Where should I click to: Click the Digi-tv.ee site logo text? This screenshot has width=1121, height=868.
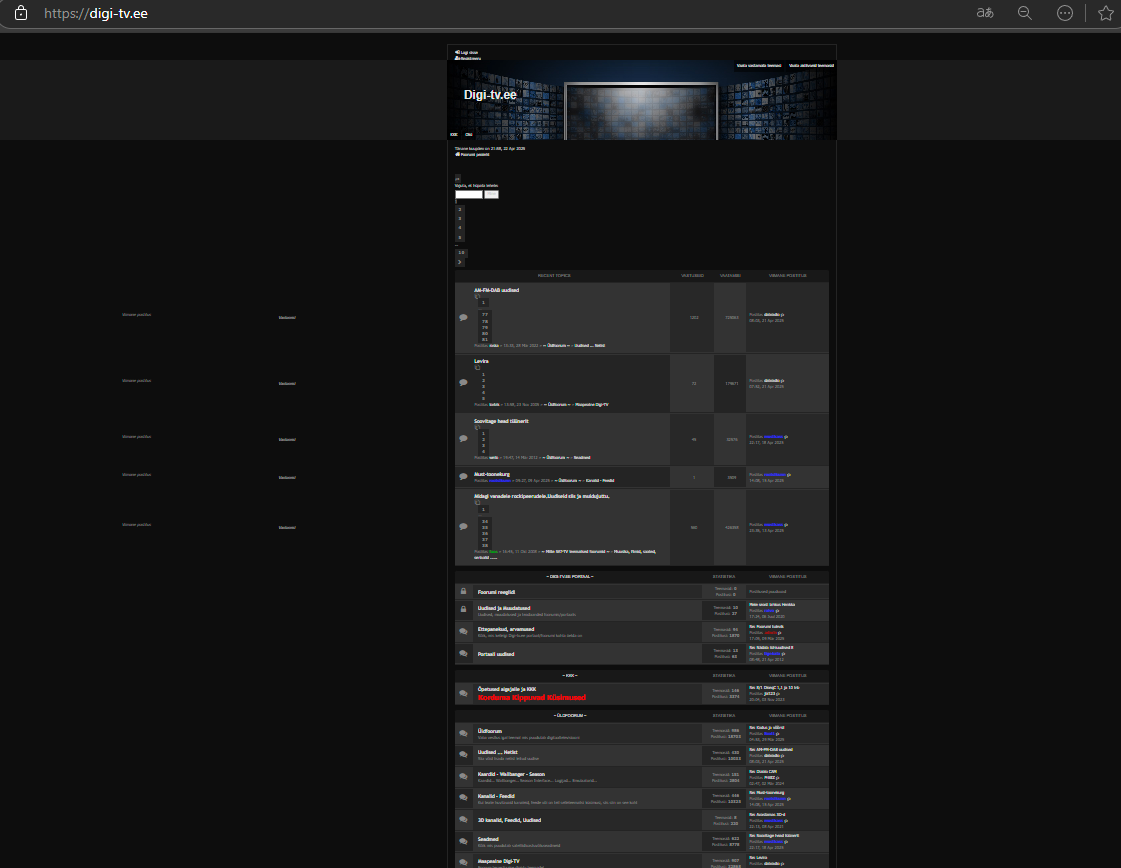(x=490, y=94)
